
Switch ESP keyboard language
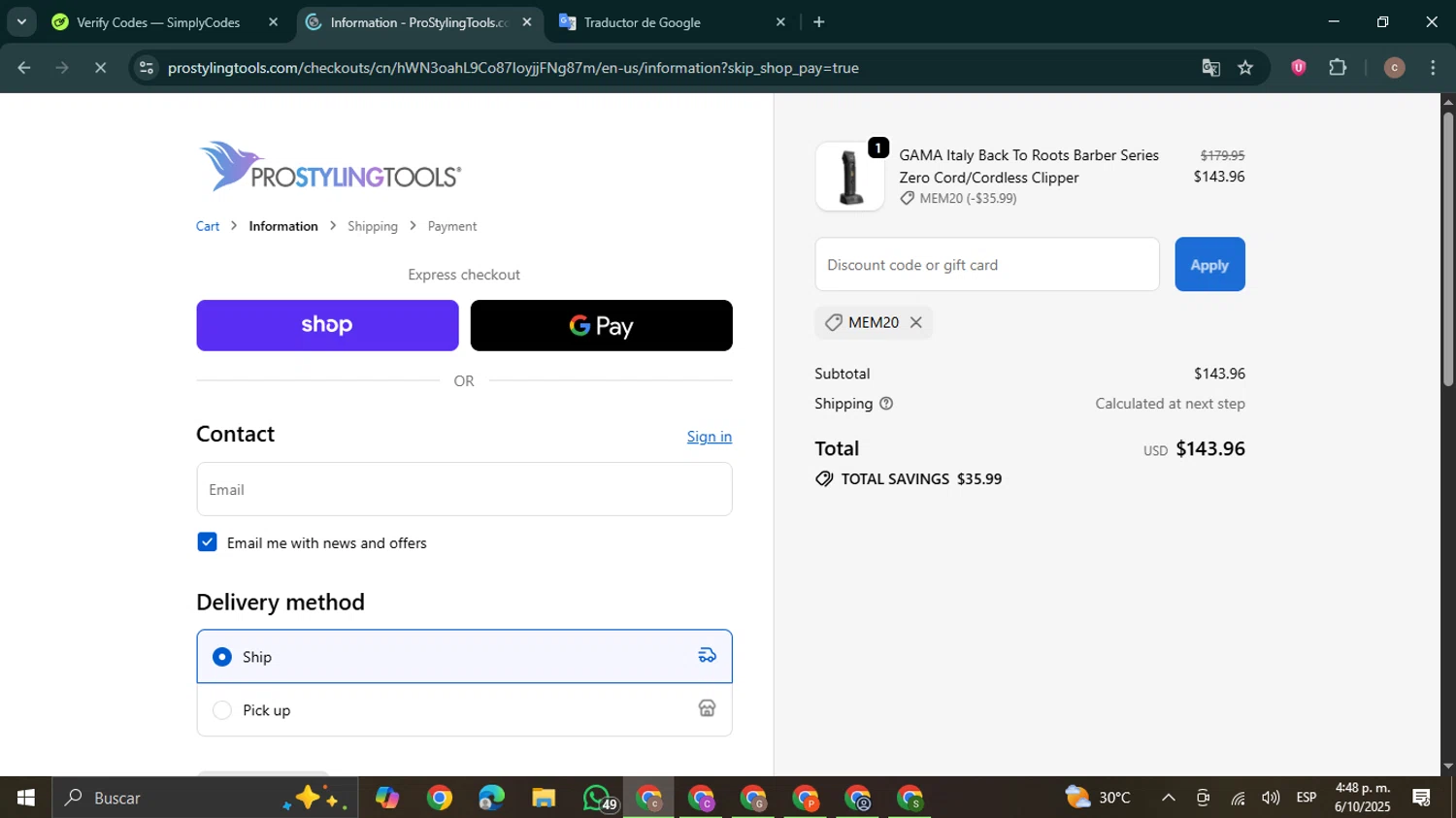pyautogui.click(x=1307, y=798)
